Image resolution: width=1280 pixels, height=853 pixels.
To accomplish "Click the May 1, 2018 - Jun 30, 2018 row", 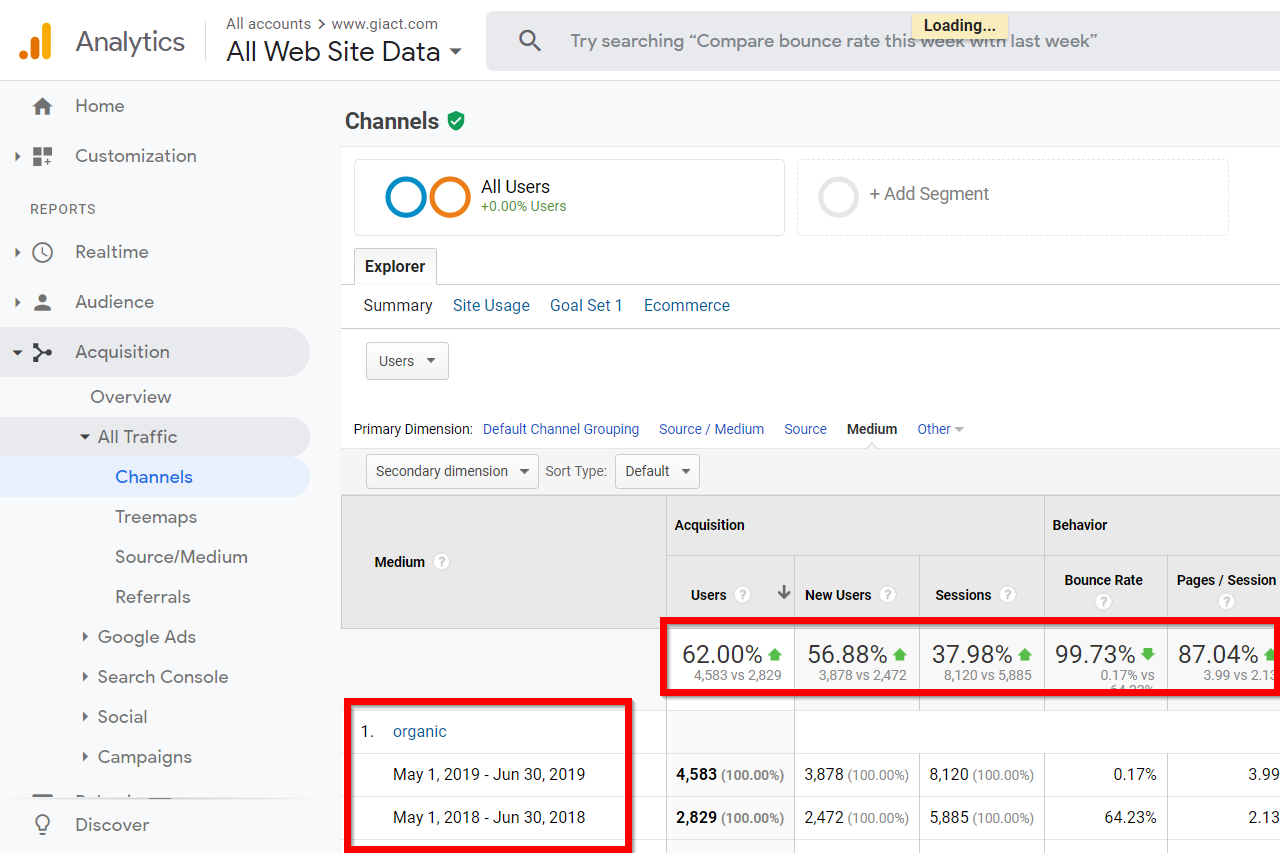I will [489, 817].
